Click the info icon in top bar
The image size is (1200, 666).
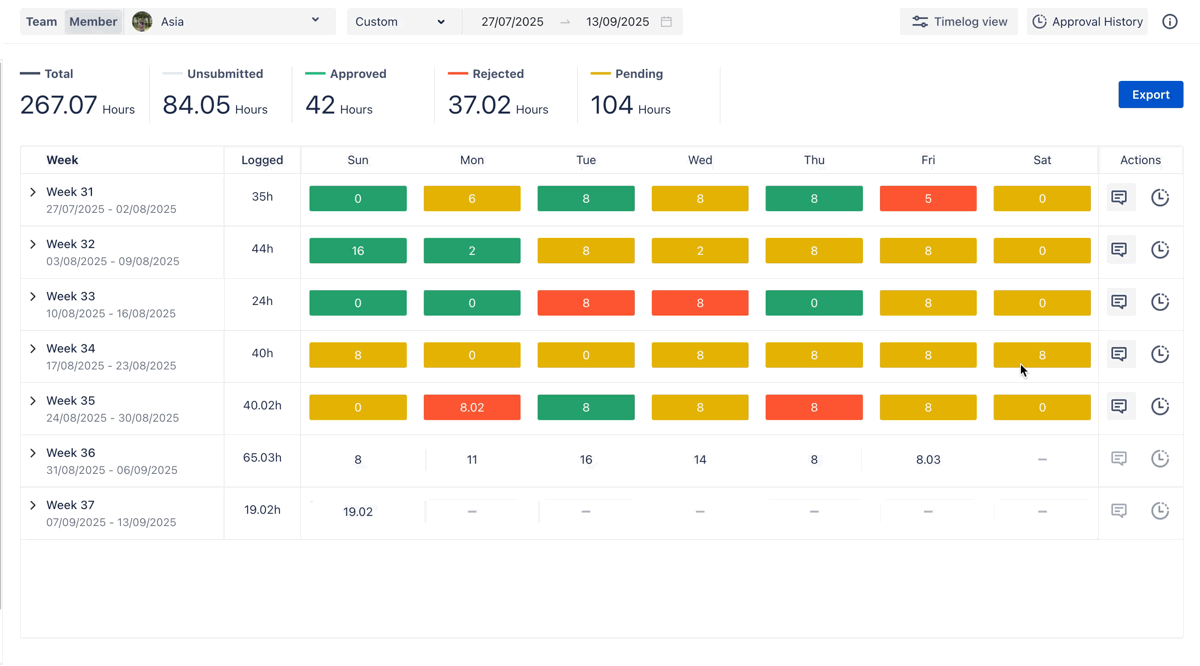click(1169, 22)
